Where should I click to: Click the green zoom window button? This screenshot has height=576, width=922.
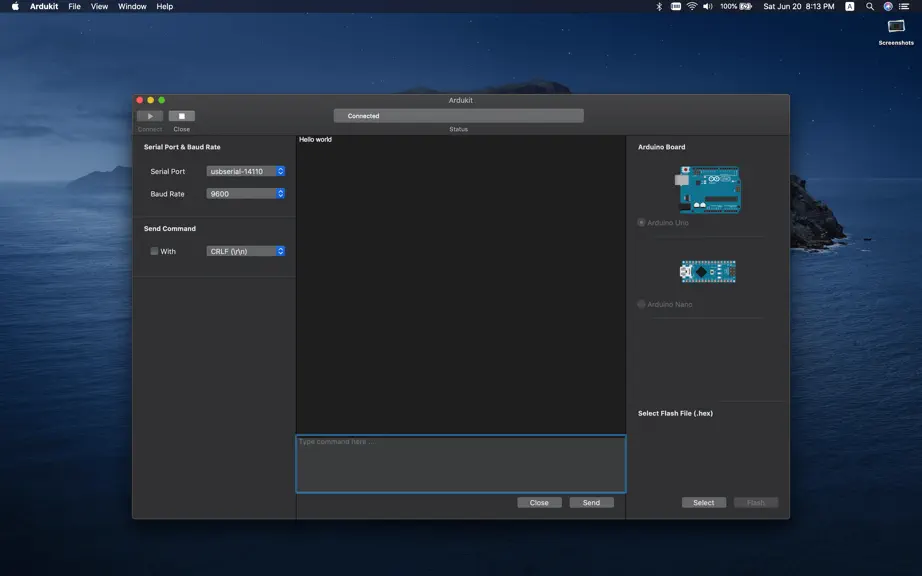click(162, 100)
